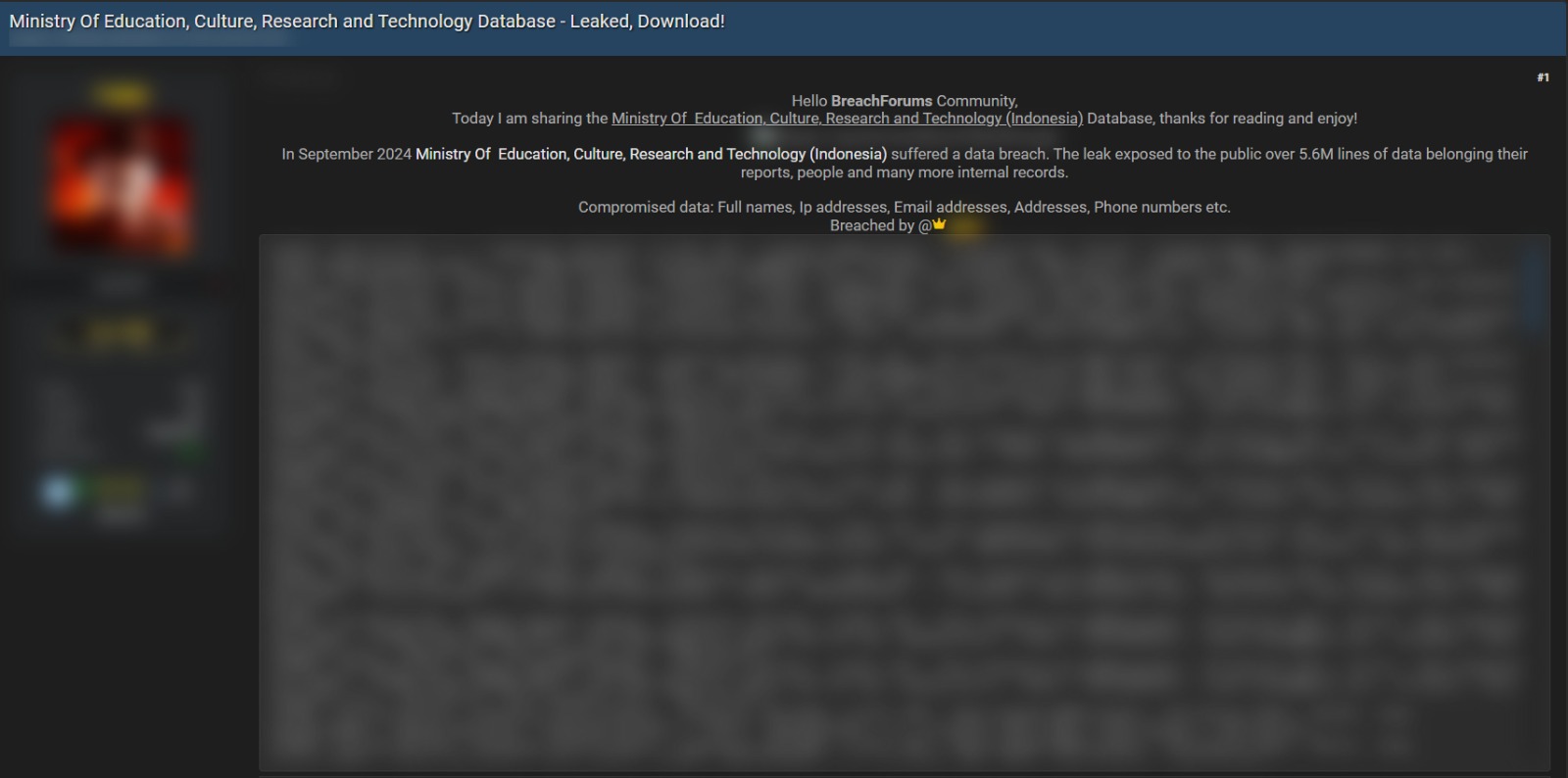The image size is (1568, 778).
Task: Click the bold ministry name in second paragraph
Action: coord(651,154)
